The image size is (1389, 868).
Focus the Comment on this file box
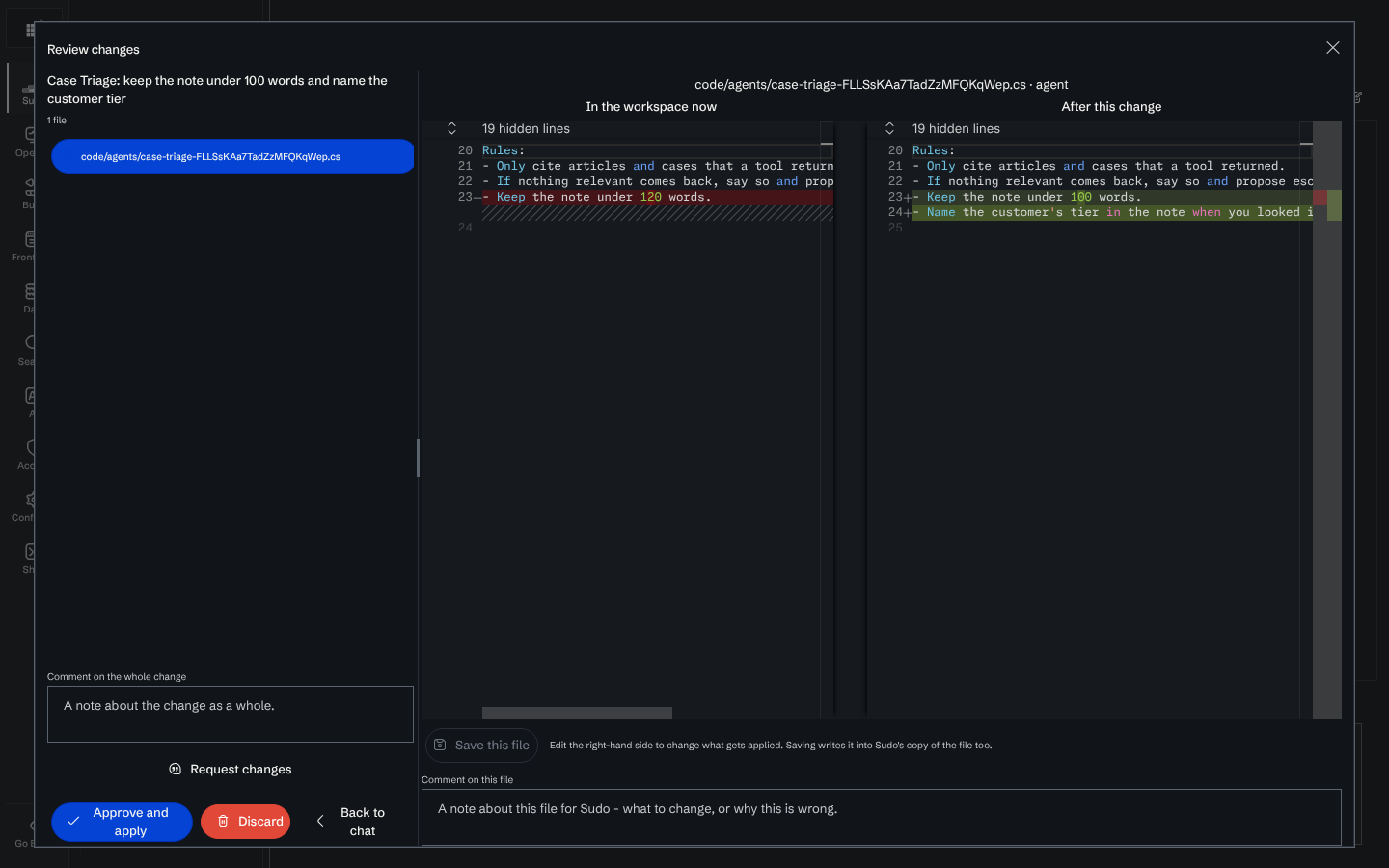click(x=882, y=817)
